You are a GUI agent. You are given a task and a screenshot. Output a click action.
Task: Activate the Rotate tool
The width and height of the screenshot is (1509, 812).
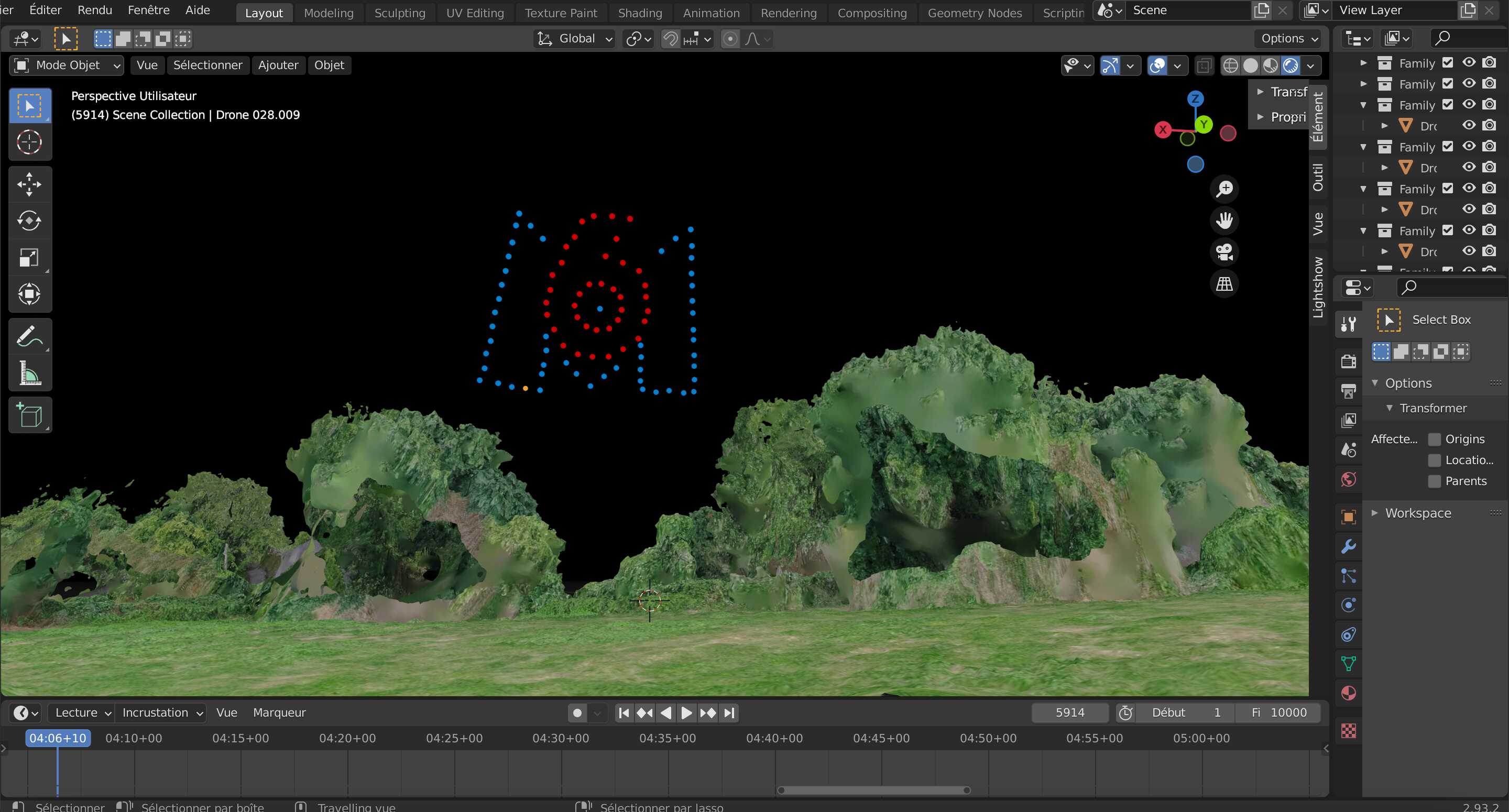coord(29,221)
